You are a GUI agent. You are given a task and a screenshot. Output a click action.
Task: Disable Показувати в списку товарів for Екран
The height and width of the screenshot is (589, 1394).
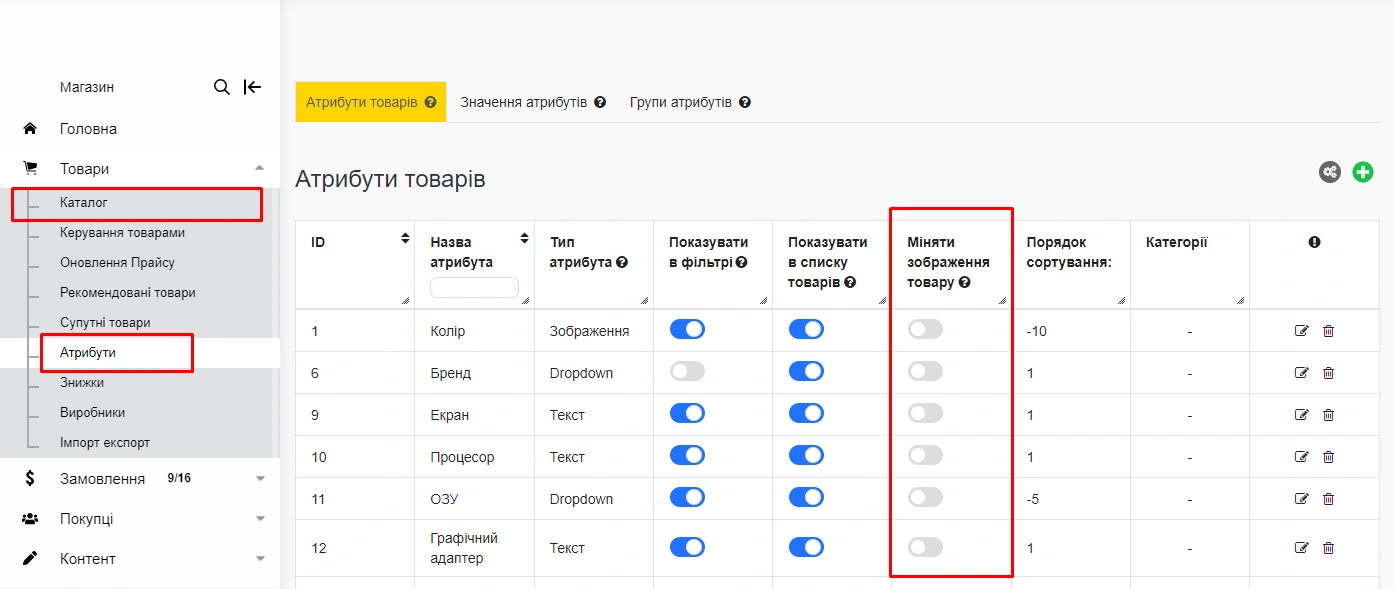[x=806, y=413]
